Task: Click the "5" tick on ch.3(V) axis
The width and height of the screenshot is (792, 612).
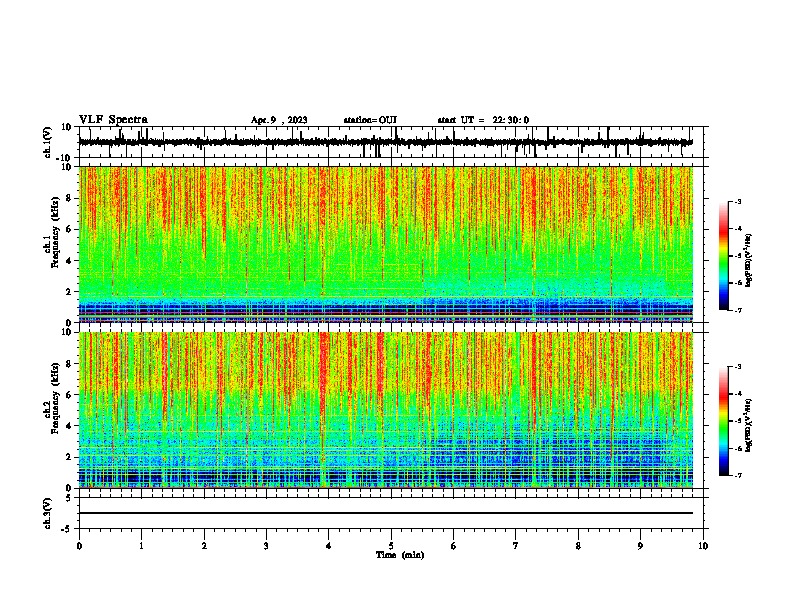Action: click(x=69, y=497)
